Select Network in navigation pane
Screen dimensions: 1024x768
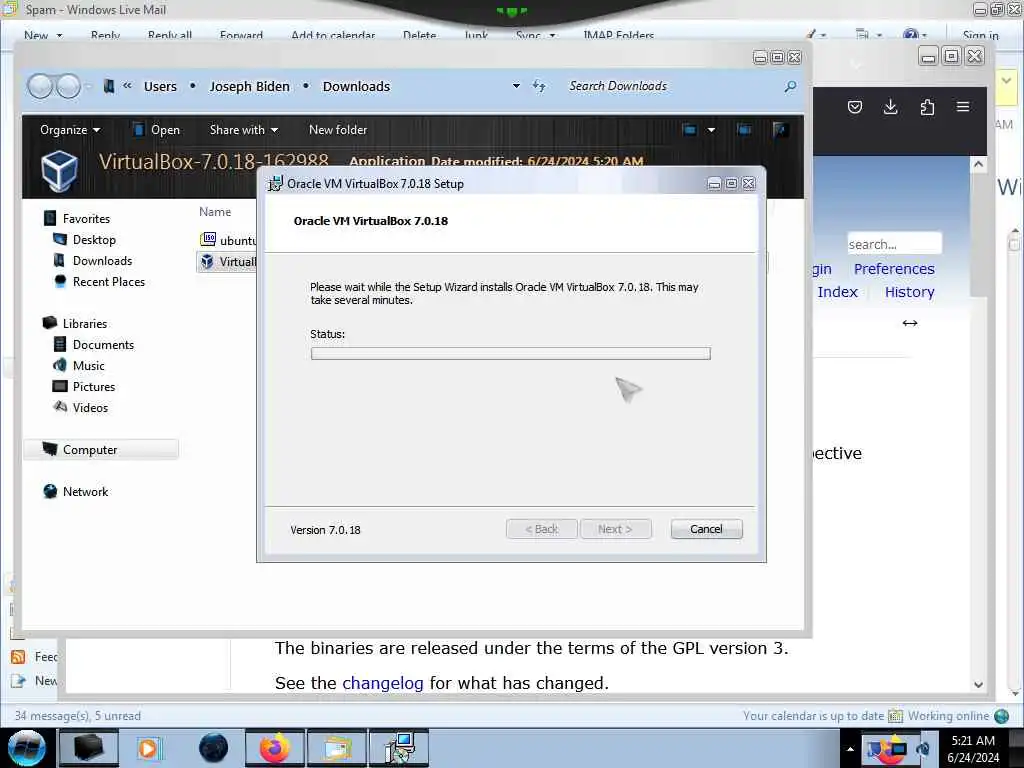click(85, 491)
